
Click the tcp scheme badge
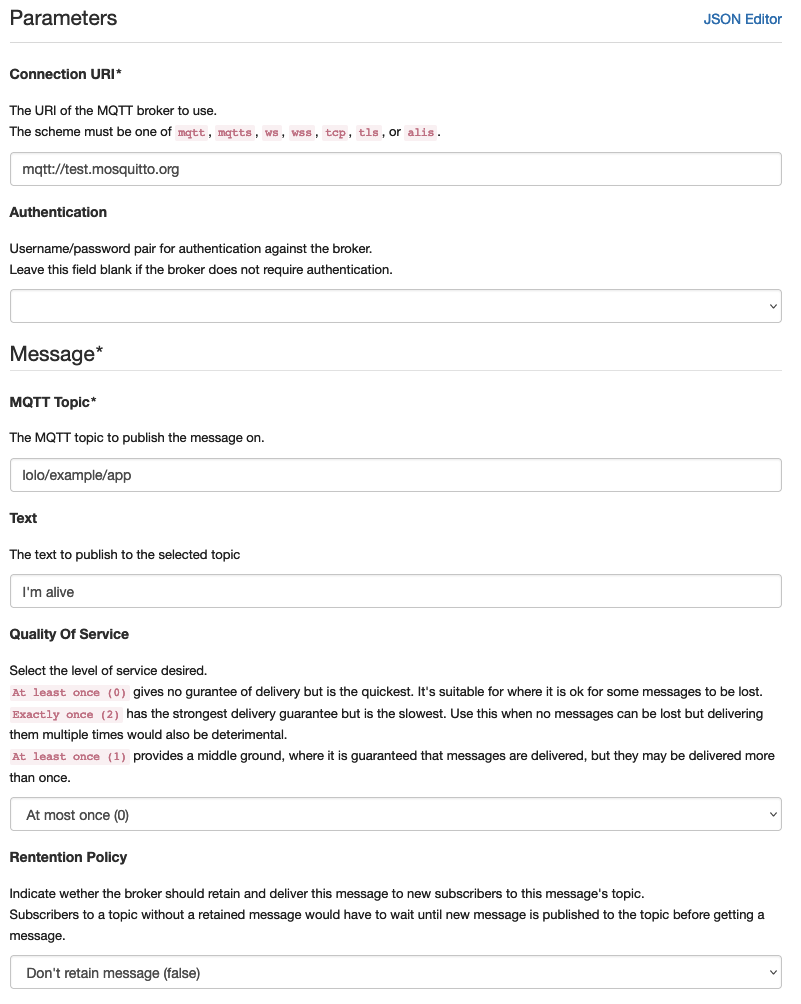tap(333, 132)
